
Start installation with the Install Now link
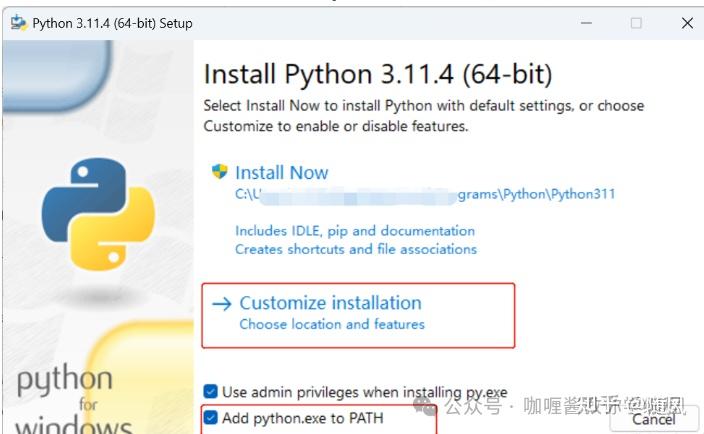(282, 173)
